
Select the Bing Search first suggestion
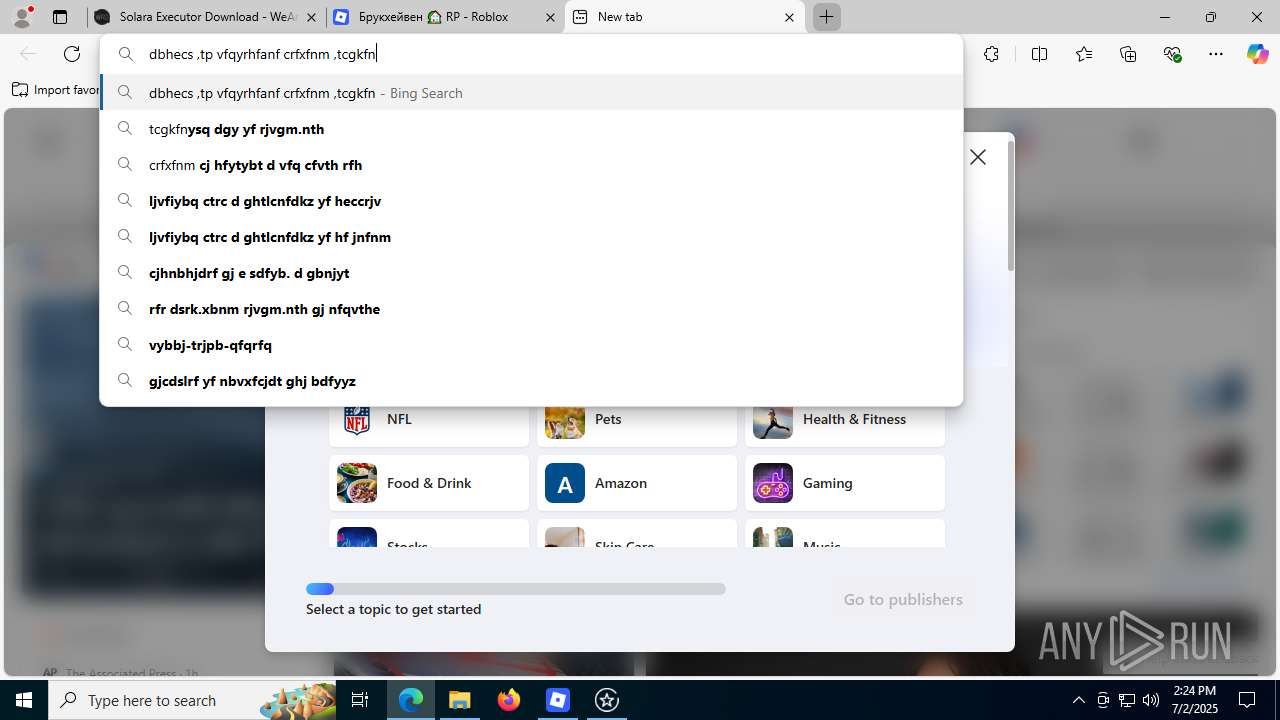click(x=531, y=93)
